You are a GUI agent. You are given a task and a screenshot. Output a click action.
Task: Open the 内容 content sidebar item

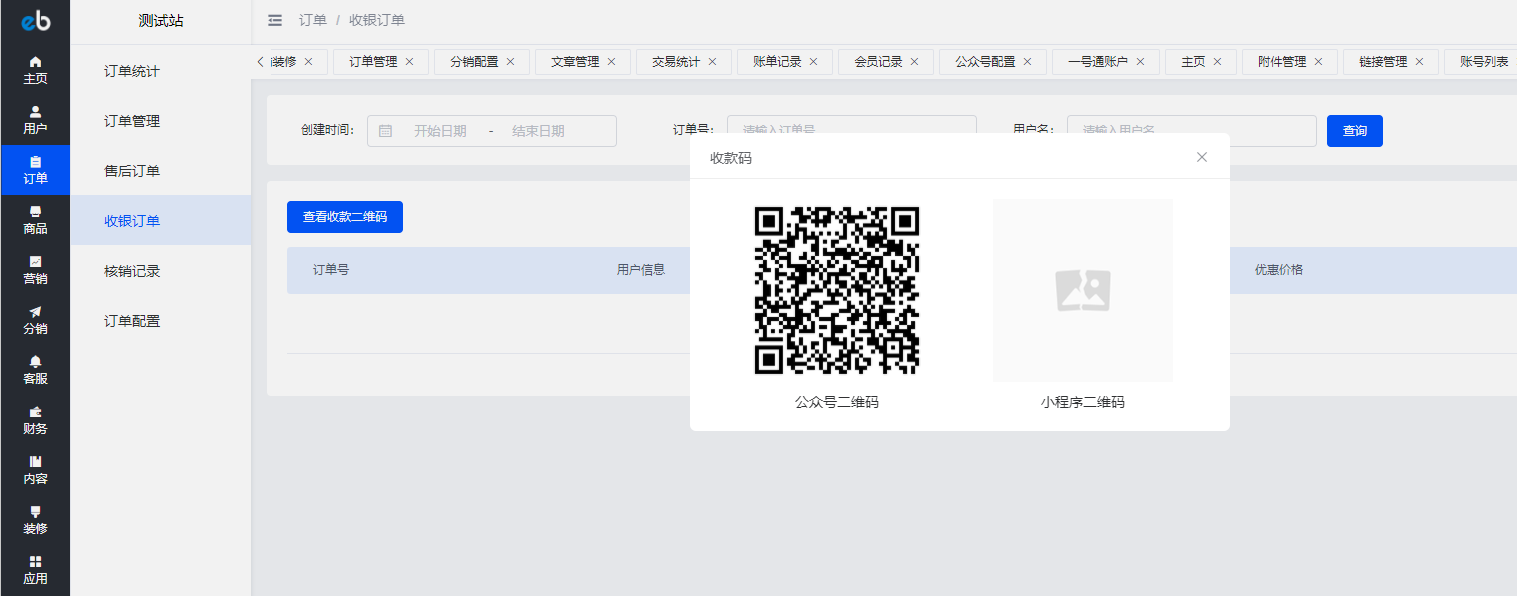point(35,470)
